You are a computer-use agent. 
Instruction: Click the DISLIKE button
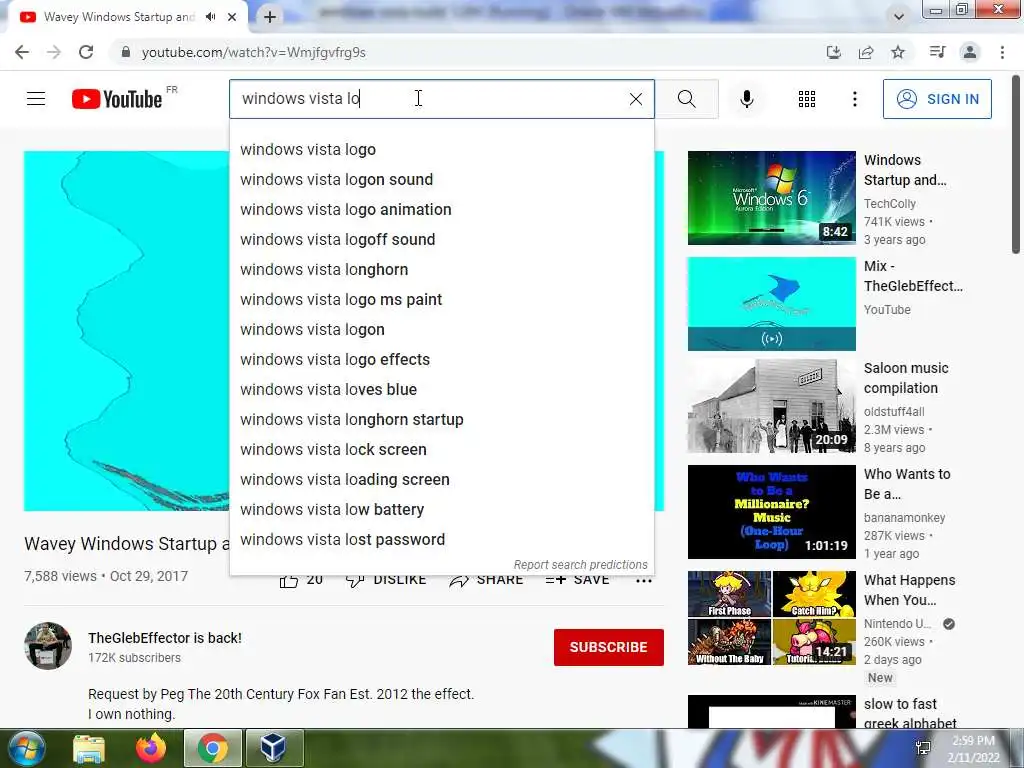pyautogui.click(x=386, y=581)
